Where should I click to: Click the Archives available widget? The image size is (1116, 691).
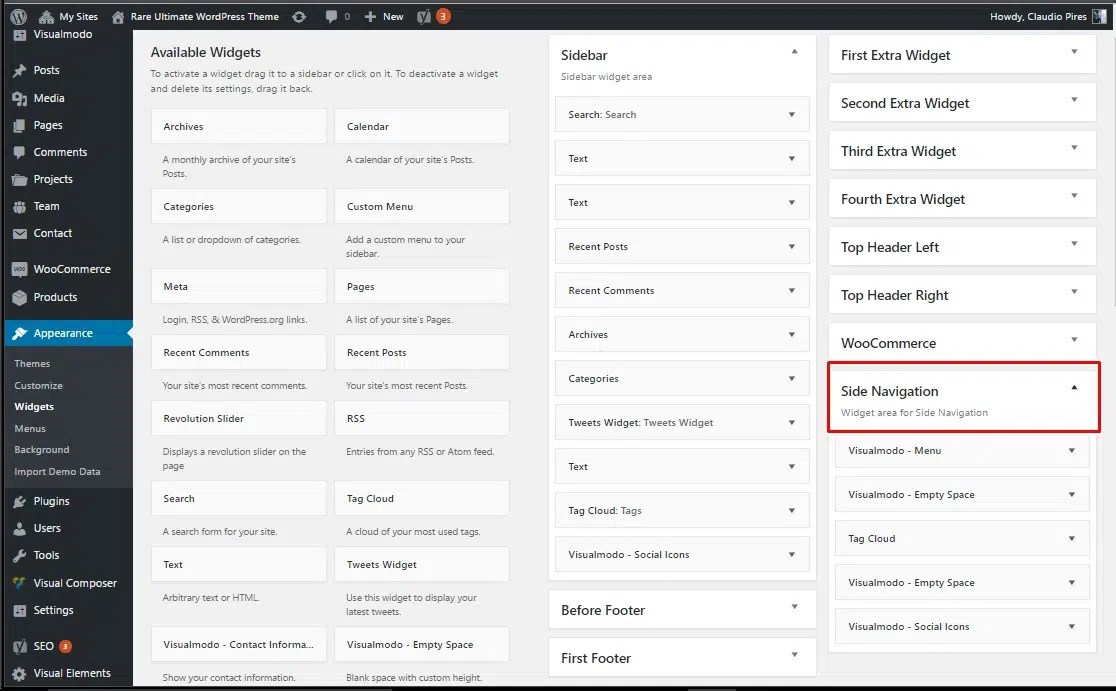[x=239, y=127]
